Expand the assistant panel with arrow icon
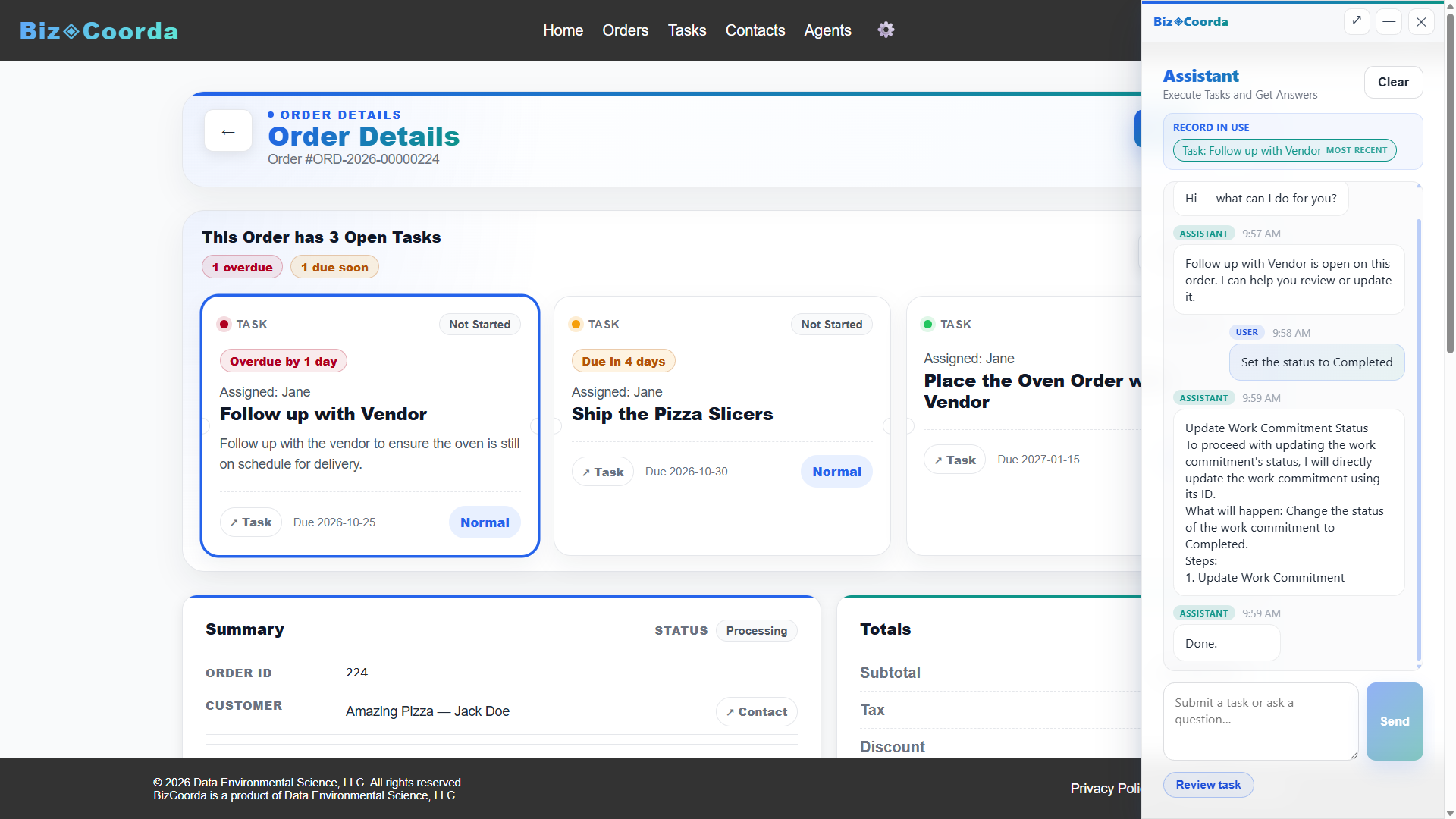1456x819 pixels. (1357, 21)
